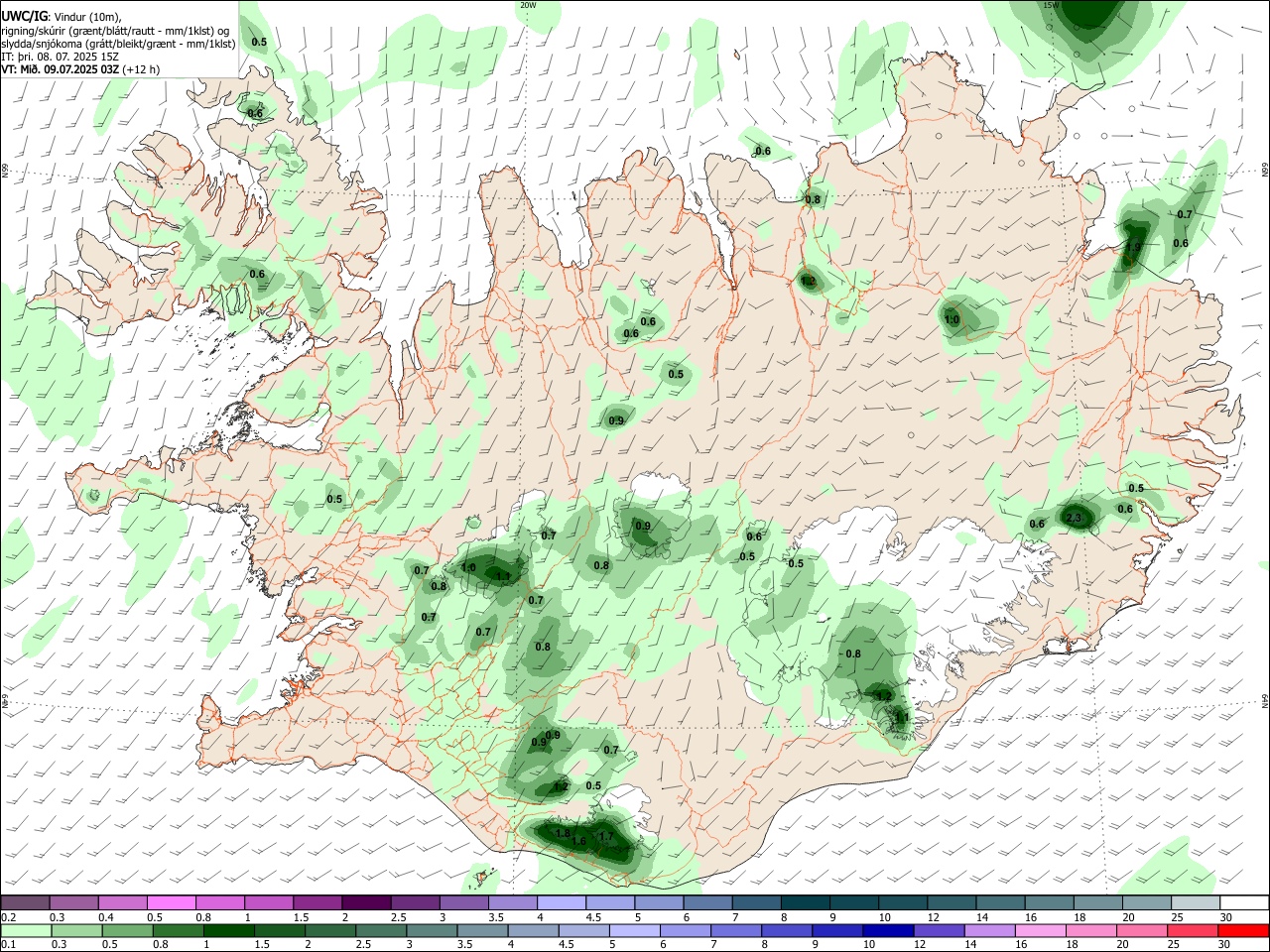Pick the very dark purple swatch labeled 2 in upper legend
This screenshot has height=952, width=1270.
[x=365, y=902]
